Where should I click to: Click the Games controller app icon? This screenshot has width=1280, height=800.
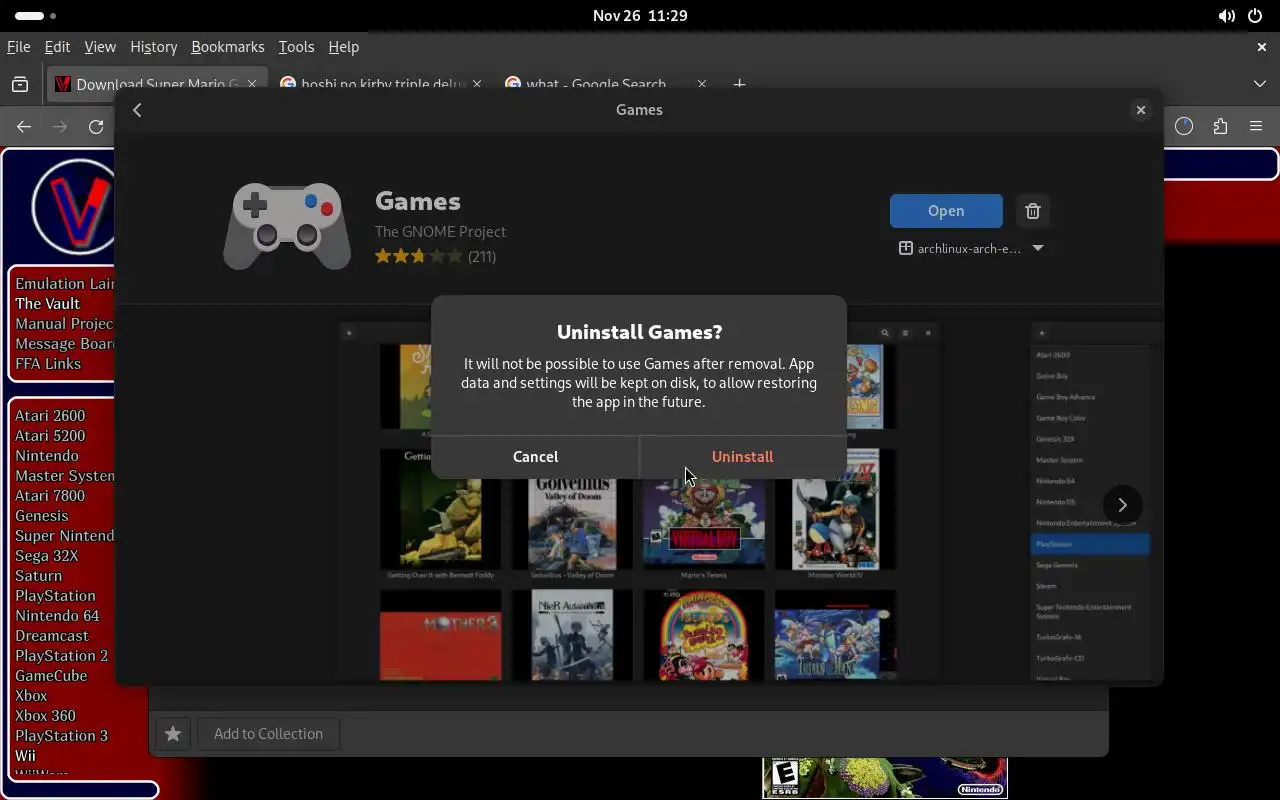[x=287, y=226]
